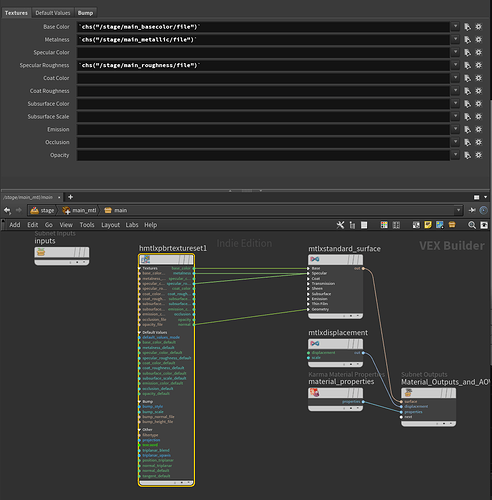Open file chooser for Metalness
The height and width of the screenshot is (500, 492).
467,40
